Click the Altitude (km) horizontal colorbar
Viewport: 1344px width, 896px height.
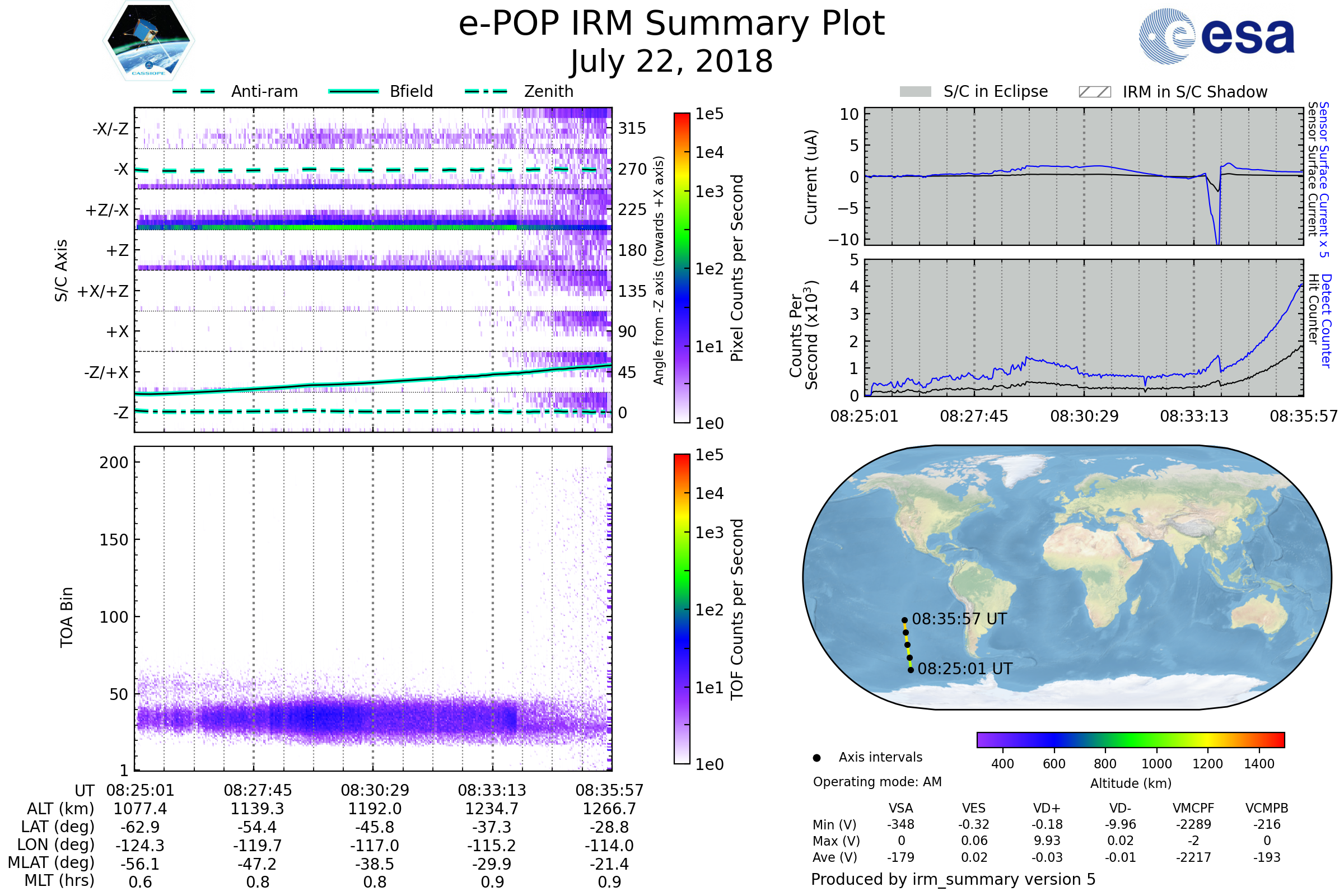[x=1130, y=740]
